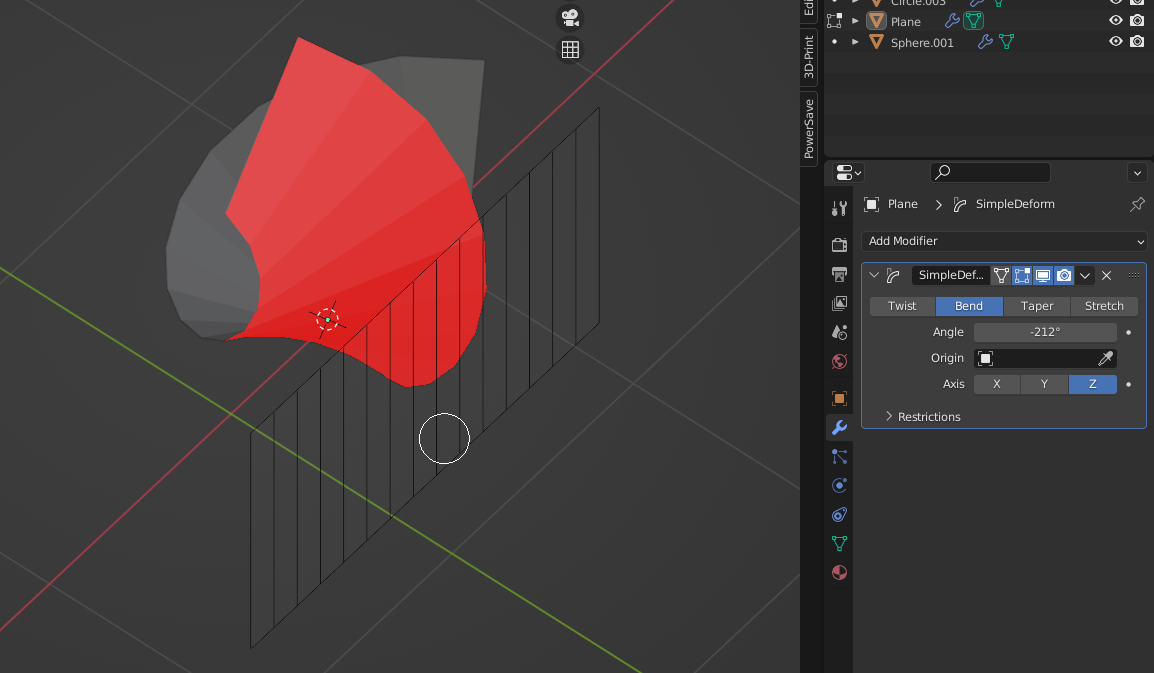Image resolution: width=1154 pixels, height=673 pixels.
Task: Set deform axis to X
Action: [x=996, y=384]
